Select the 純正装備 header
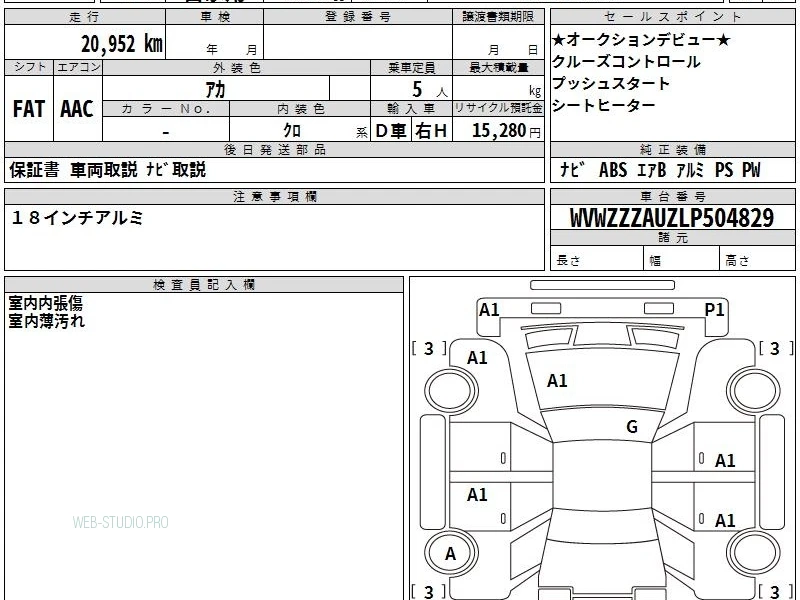800x600 pixels. [672, 149]
